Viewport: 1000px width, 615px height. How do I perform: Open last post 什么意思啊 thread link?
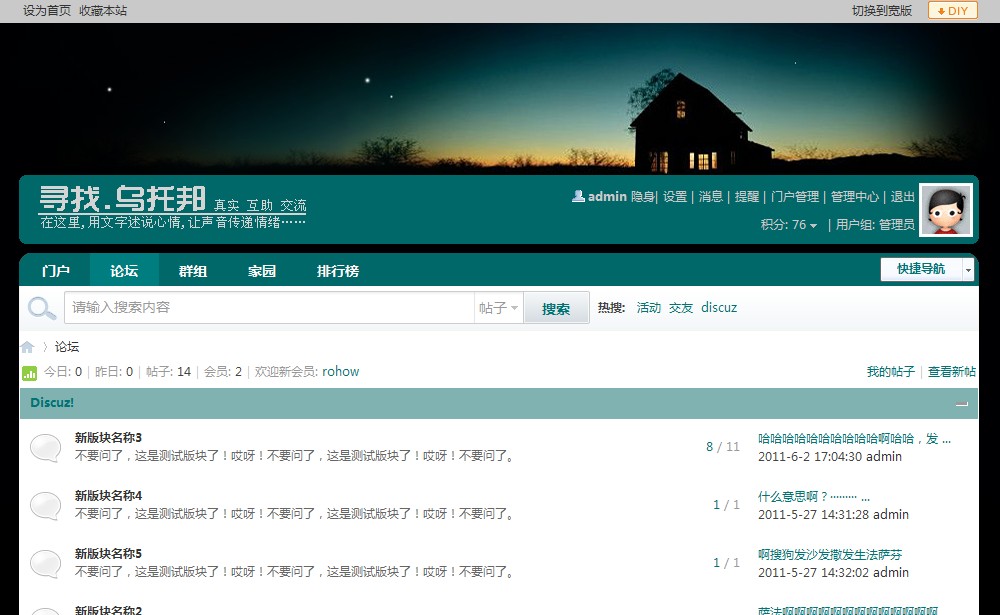pyautogui.click(x=813, y=497)
